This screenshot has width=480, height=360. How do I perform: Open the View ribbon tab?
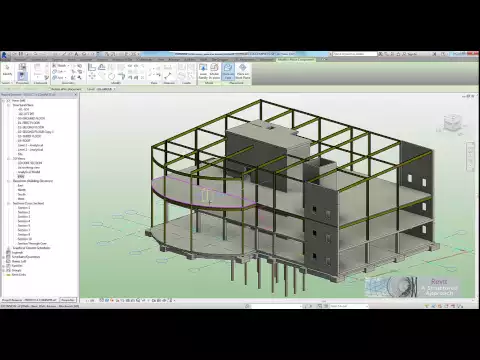tap(161, 60)
